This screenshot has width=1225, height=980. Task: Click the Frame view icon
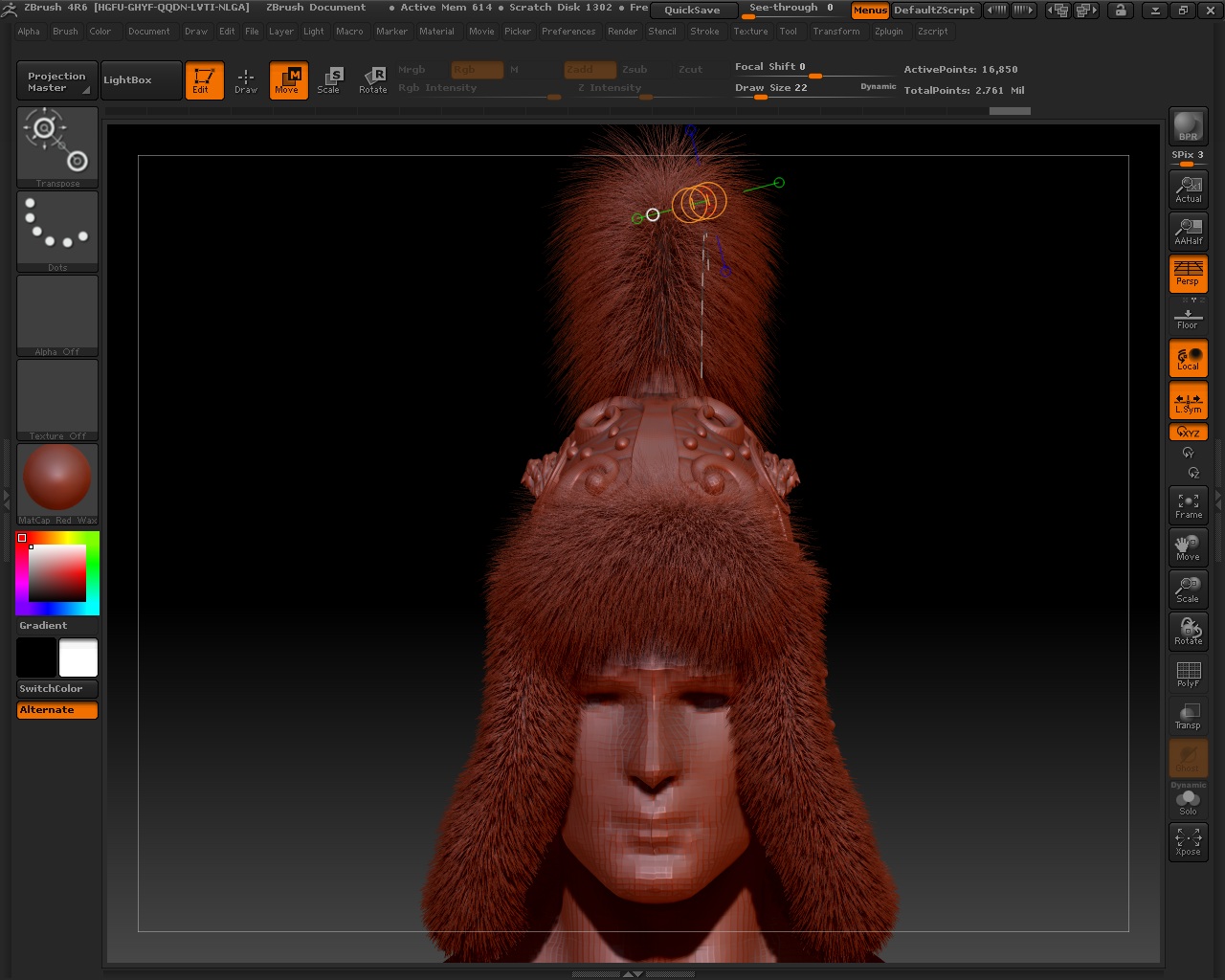tap(1188, 505)
